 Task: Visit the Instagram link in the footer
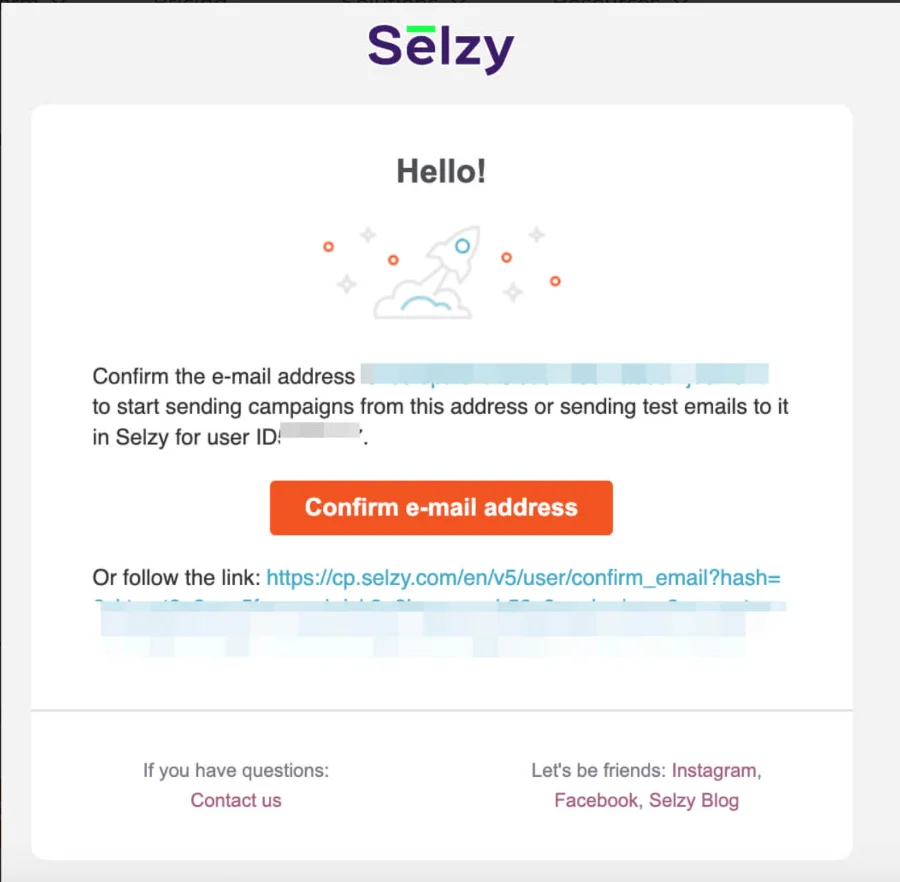[x=714, y=770]
